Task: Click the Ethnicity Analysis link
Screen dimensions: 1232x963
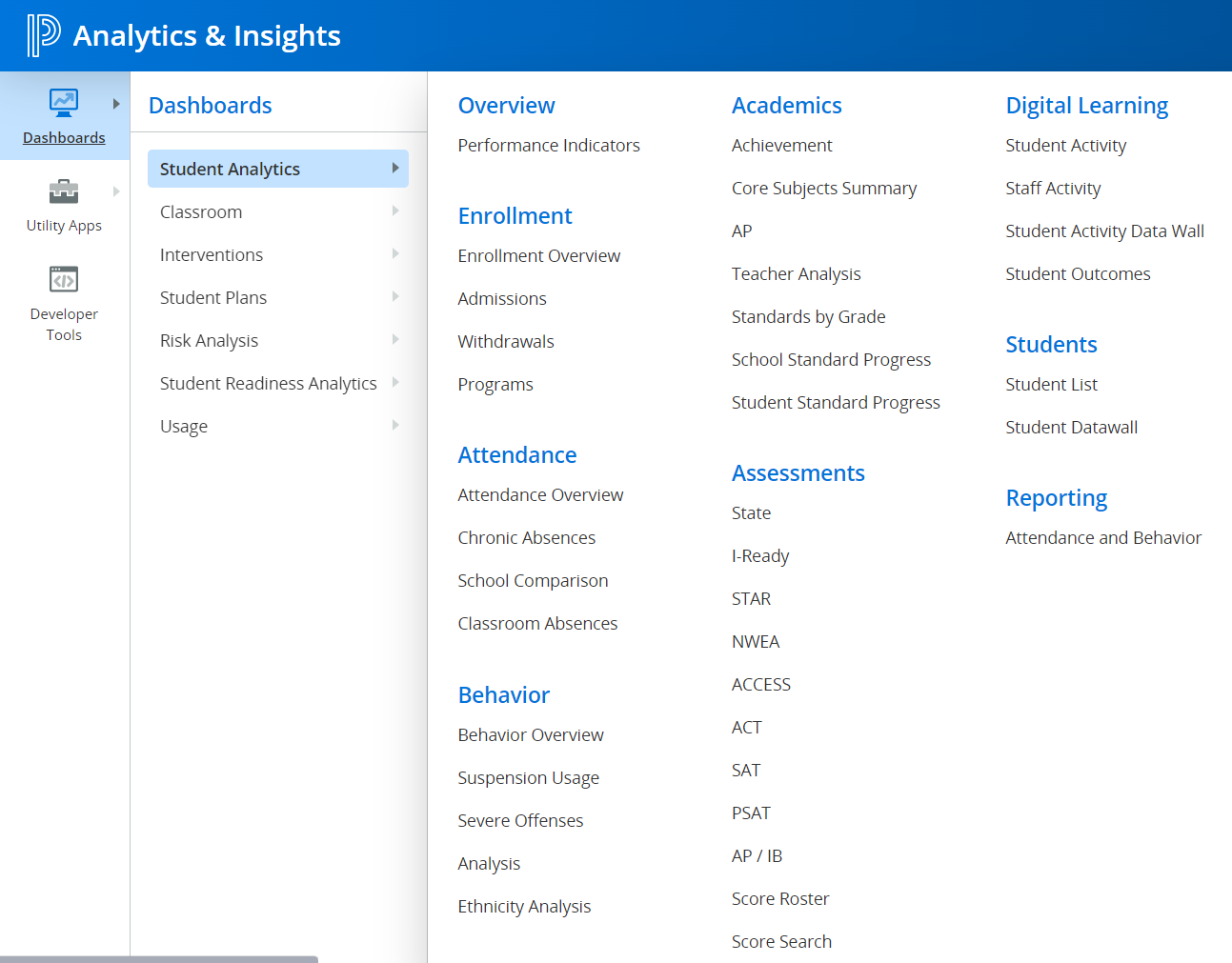Action: 524,906
